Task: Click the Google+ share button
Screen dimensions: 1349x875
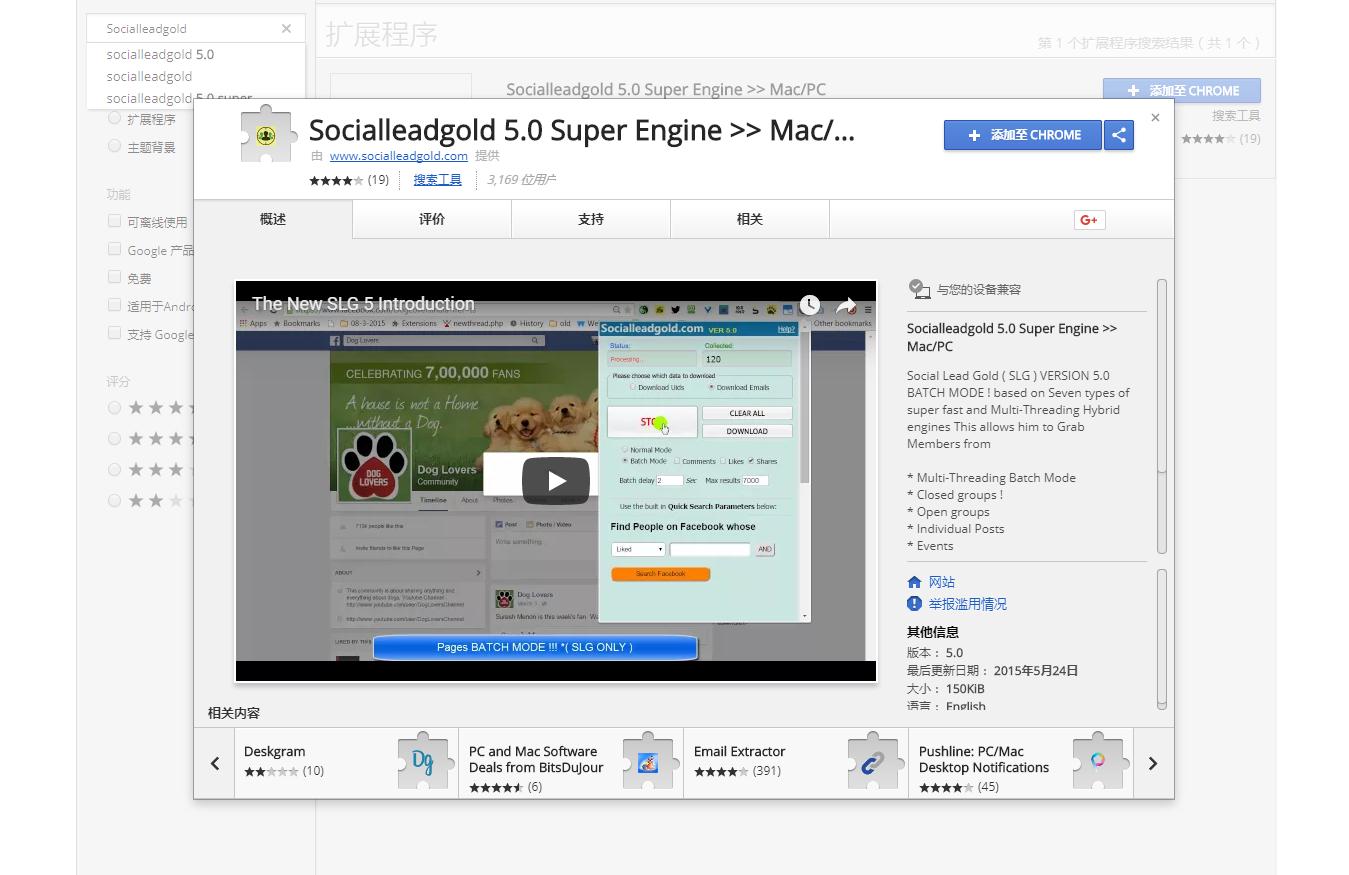Action: coord(1089,220)
